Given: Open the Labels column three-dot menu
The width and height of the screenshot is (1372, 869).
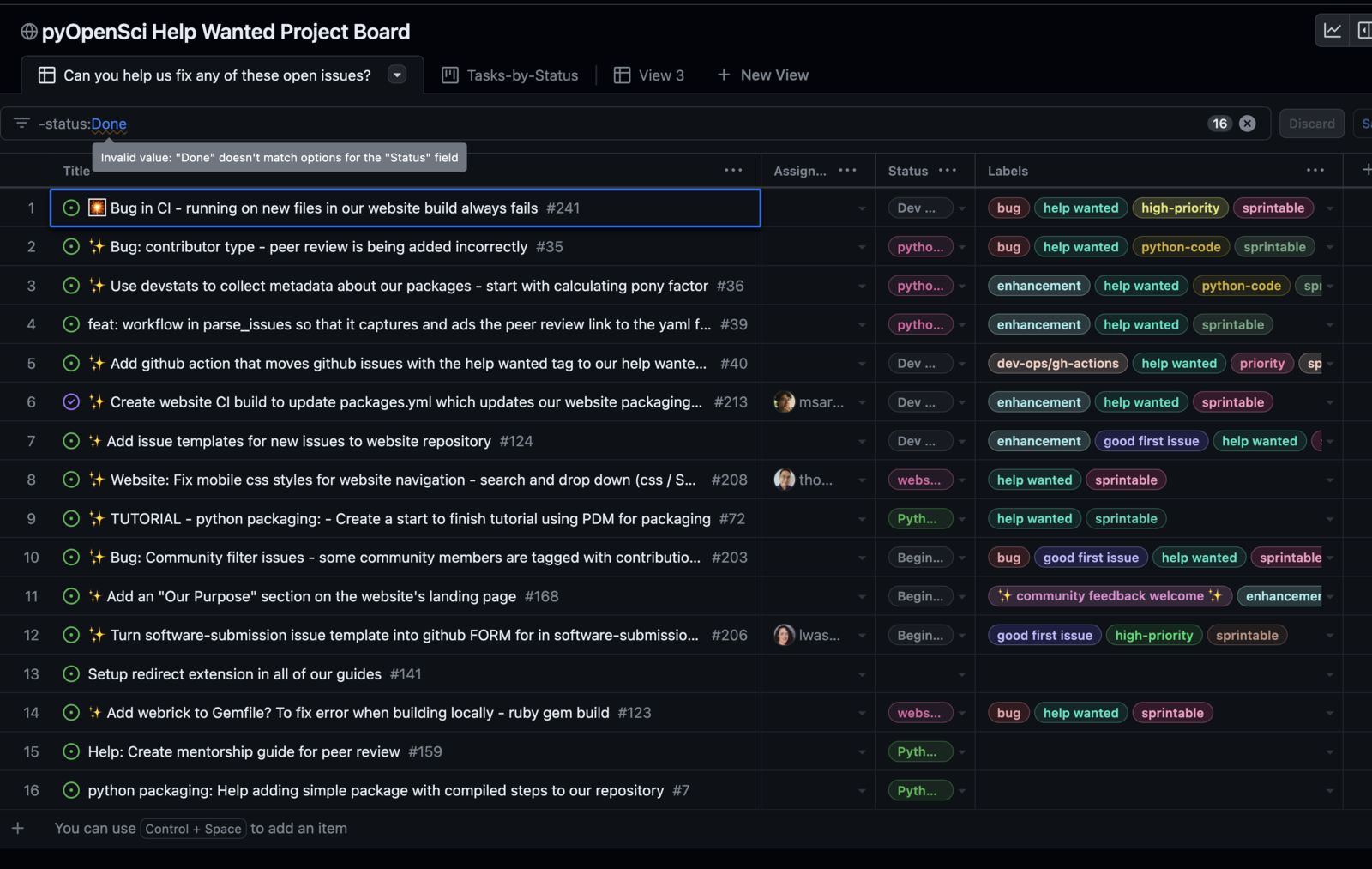Looking at the screenshot, I should click(1315, 170).
